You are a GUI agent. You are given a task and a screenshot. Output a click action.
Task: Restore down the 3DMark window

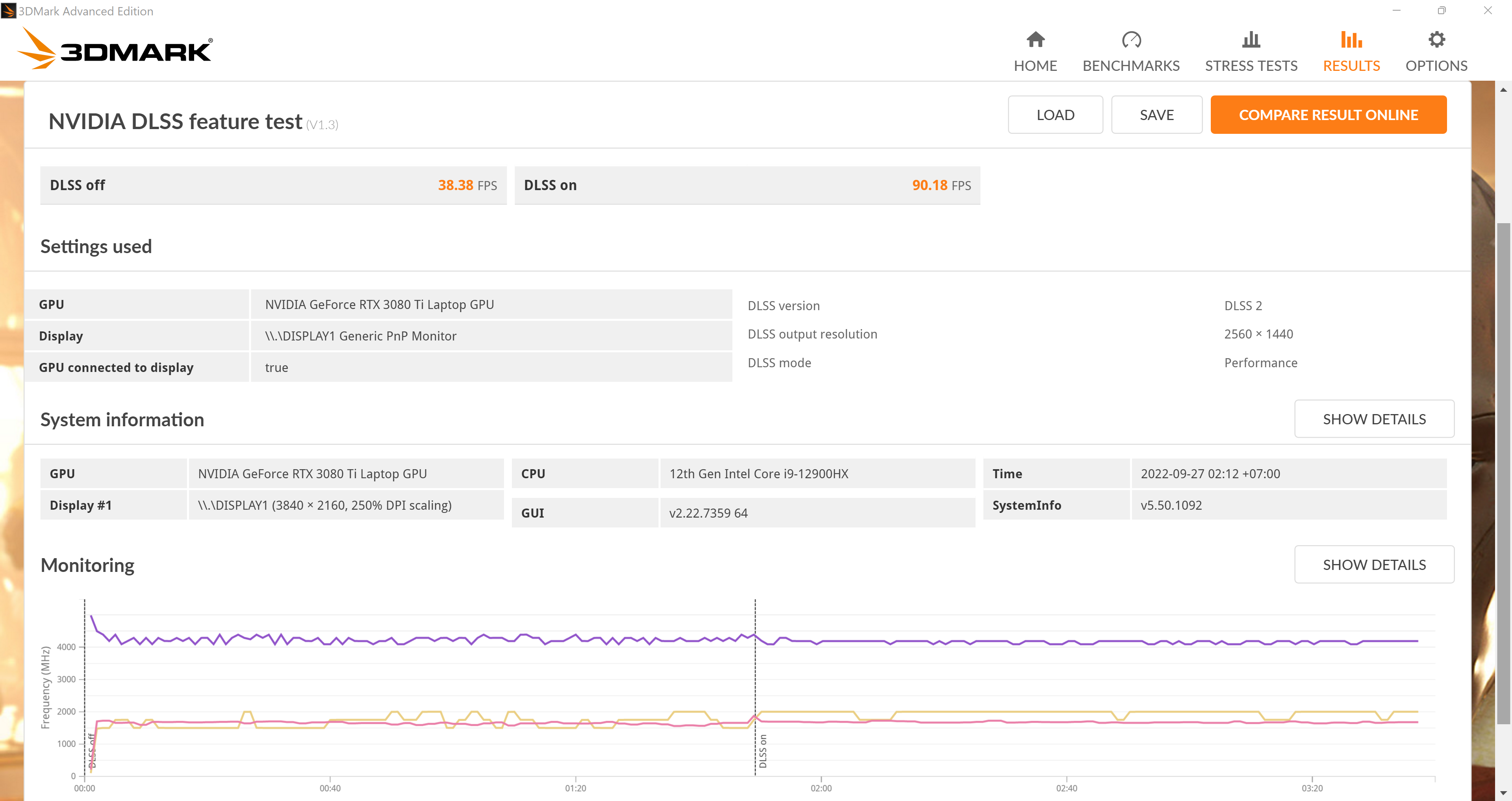[x=1442, y=11]
